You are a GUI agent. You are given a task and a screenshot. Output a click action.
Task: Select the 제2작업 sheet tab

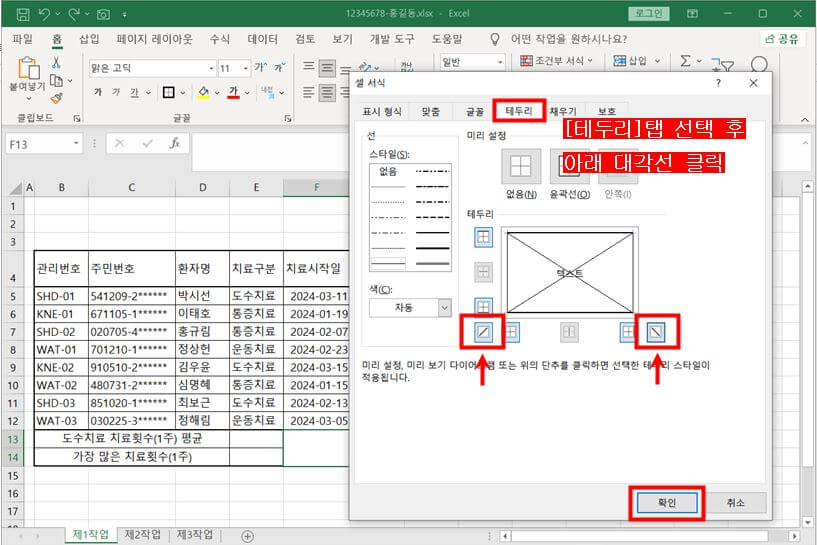tap(143, 535)
